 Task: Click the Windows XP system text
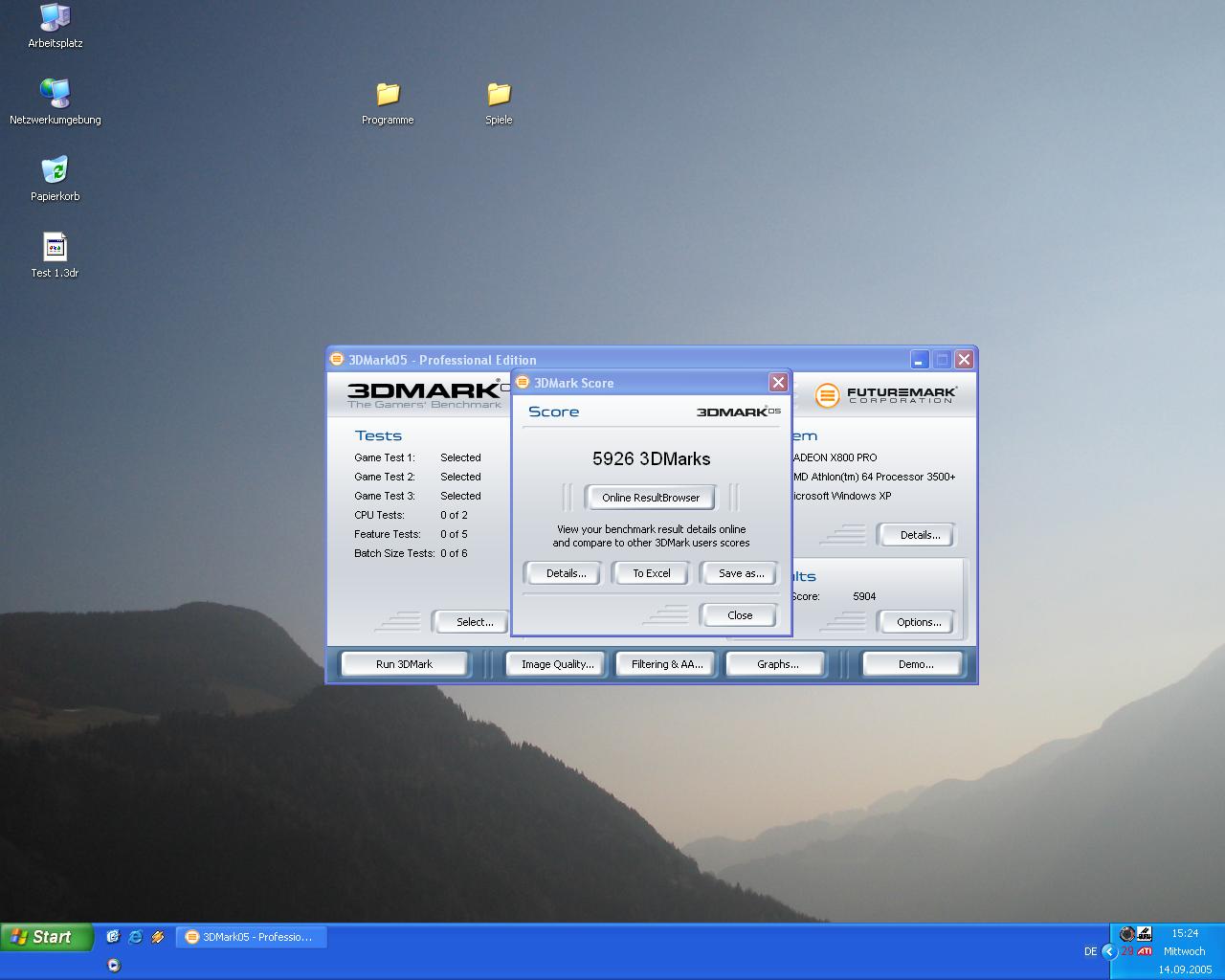point(842,496)
